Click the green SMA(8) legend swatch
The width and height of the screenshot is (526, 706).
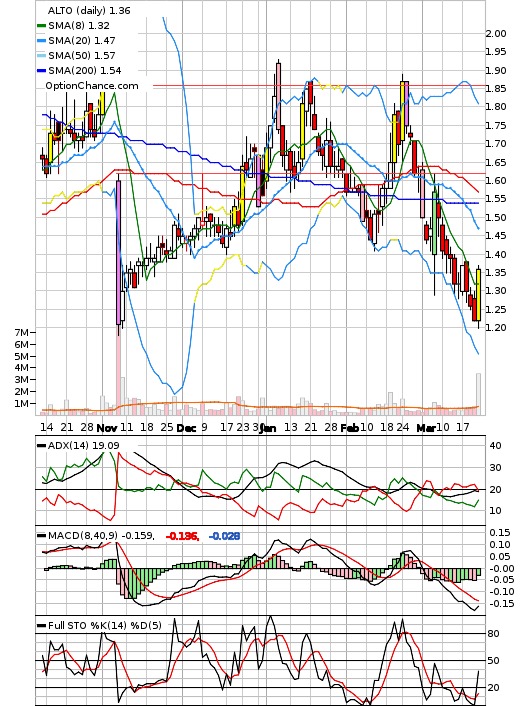click(x=41, y=26)
